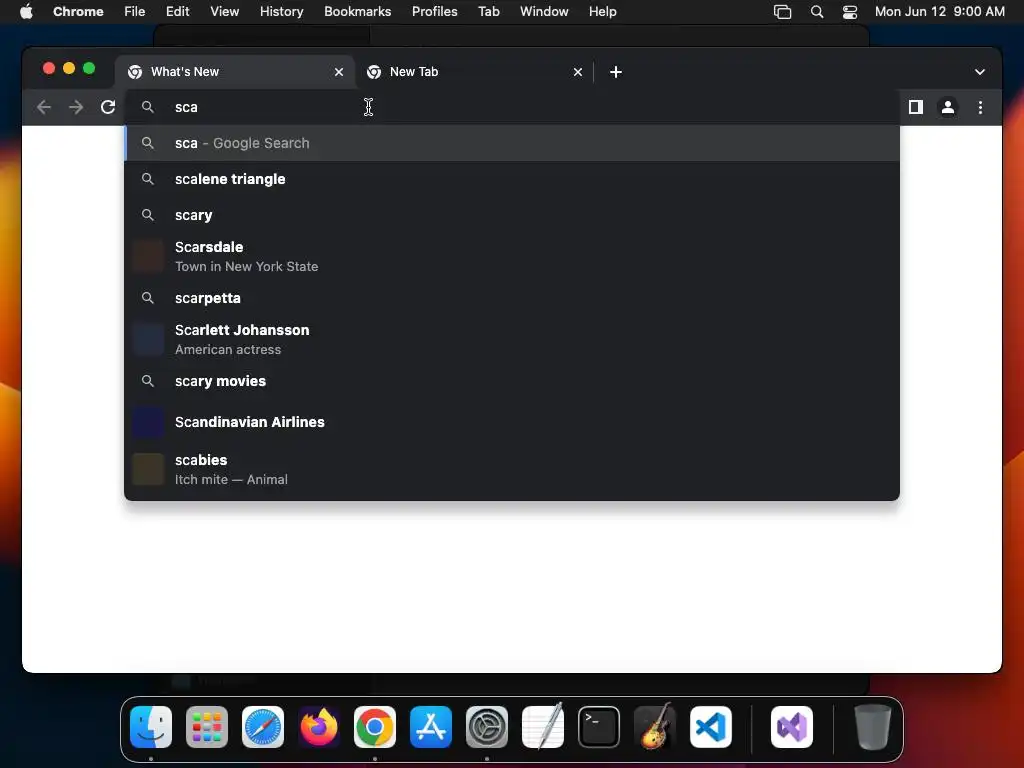Image resolution: width=1024 pixels, height=768 pixels.
Task: Open TextEdit from the Dock
Action: pyautogui.click(x=543, y=726)
